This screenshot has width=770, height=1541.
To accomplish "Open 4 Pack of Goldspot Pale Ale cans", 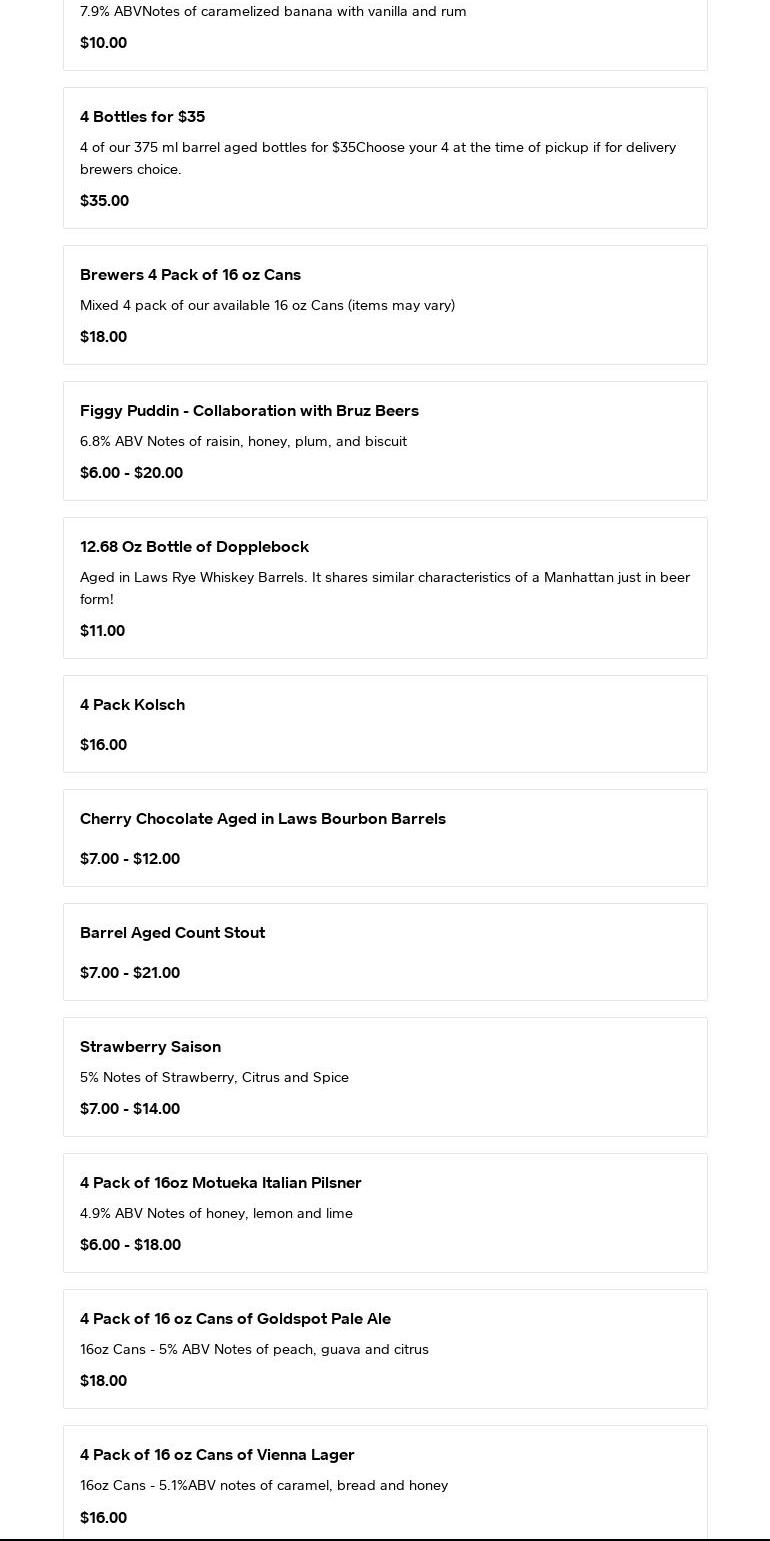I will coord(235,1319).
